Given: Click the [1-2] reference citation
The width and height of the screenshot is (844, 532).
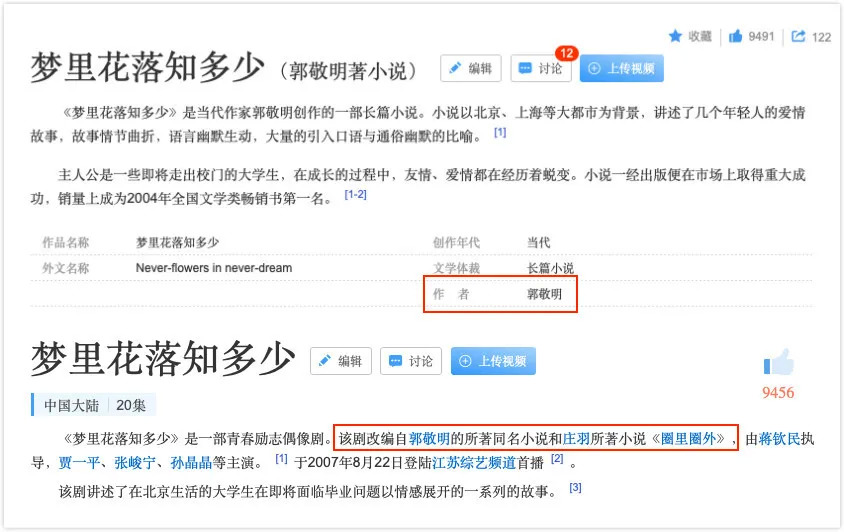Looking at the screenshot, I should (x=355, y=195).
